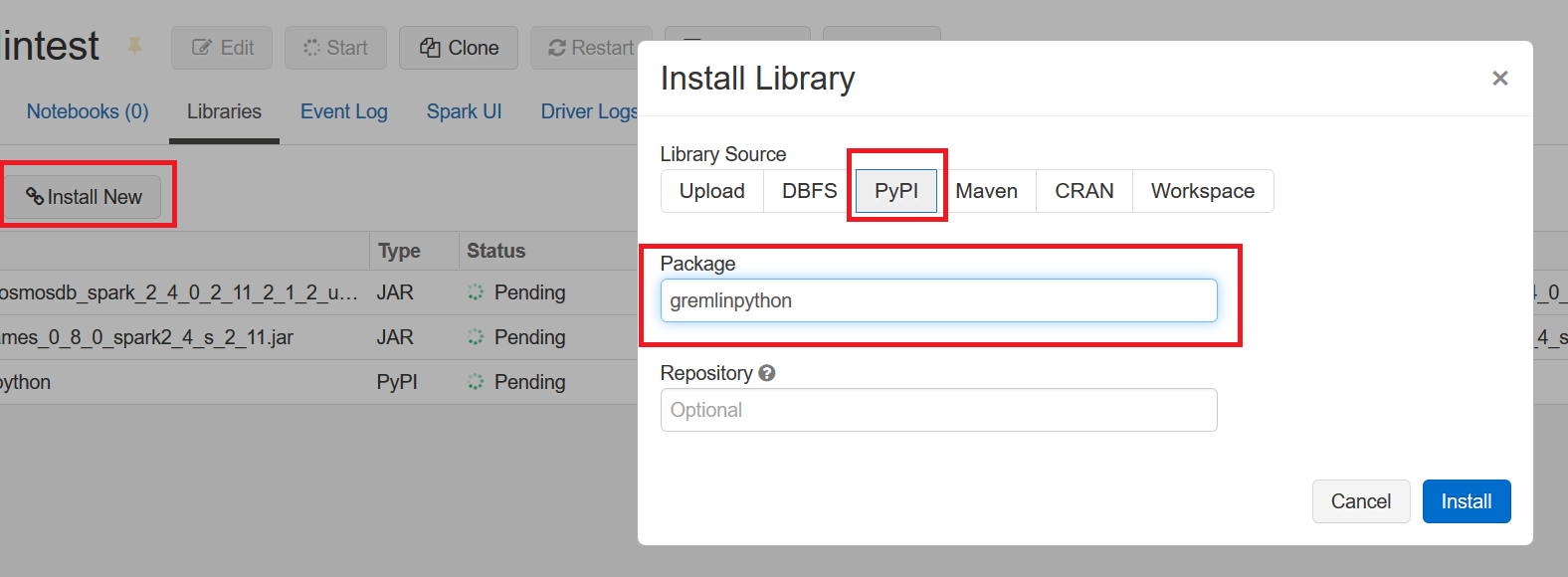Select Workspace library source
Screen dimensions: 1568x577
point(1202,191)
